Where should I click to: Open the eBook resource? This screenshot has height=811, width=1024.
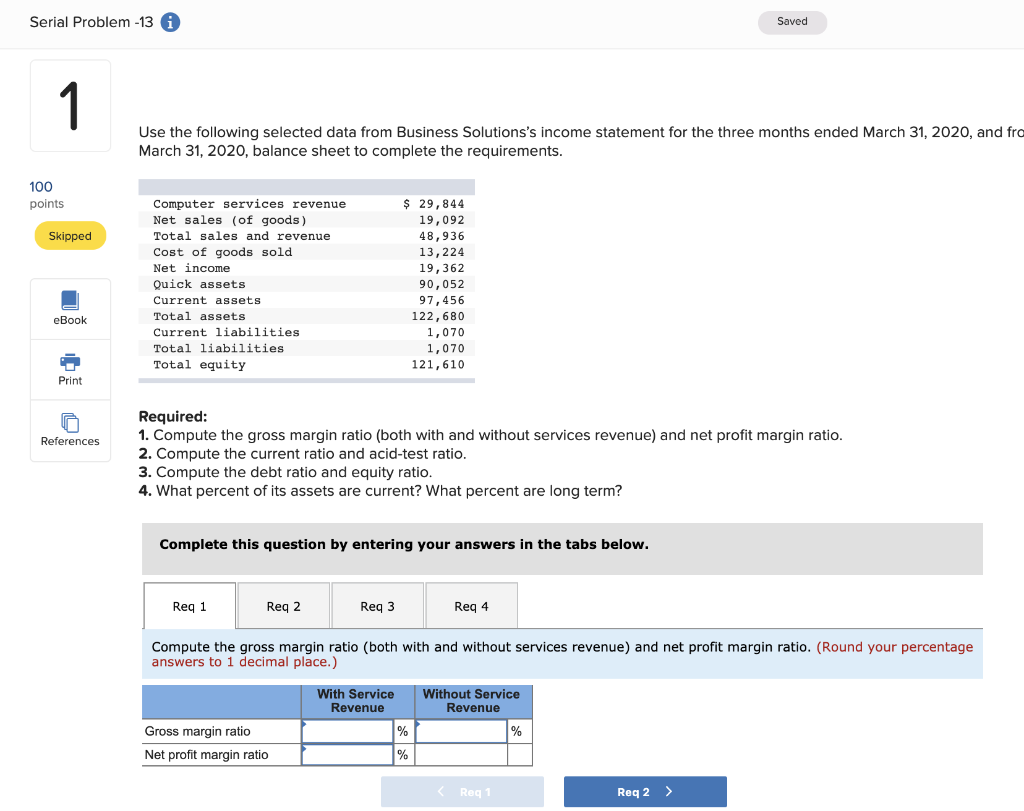point(69,307)
